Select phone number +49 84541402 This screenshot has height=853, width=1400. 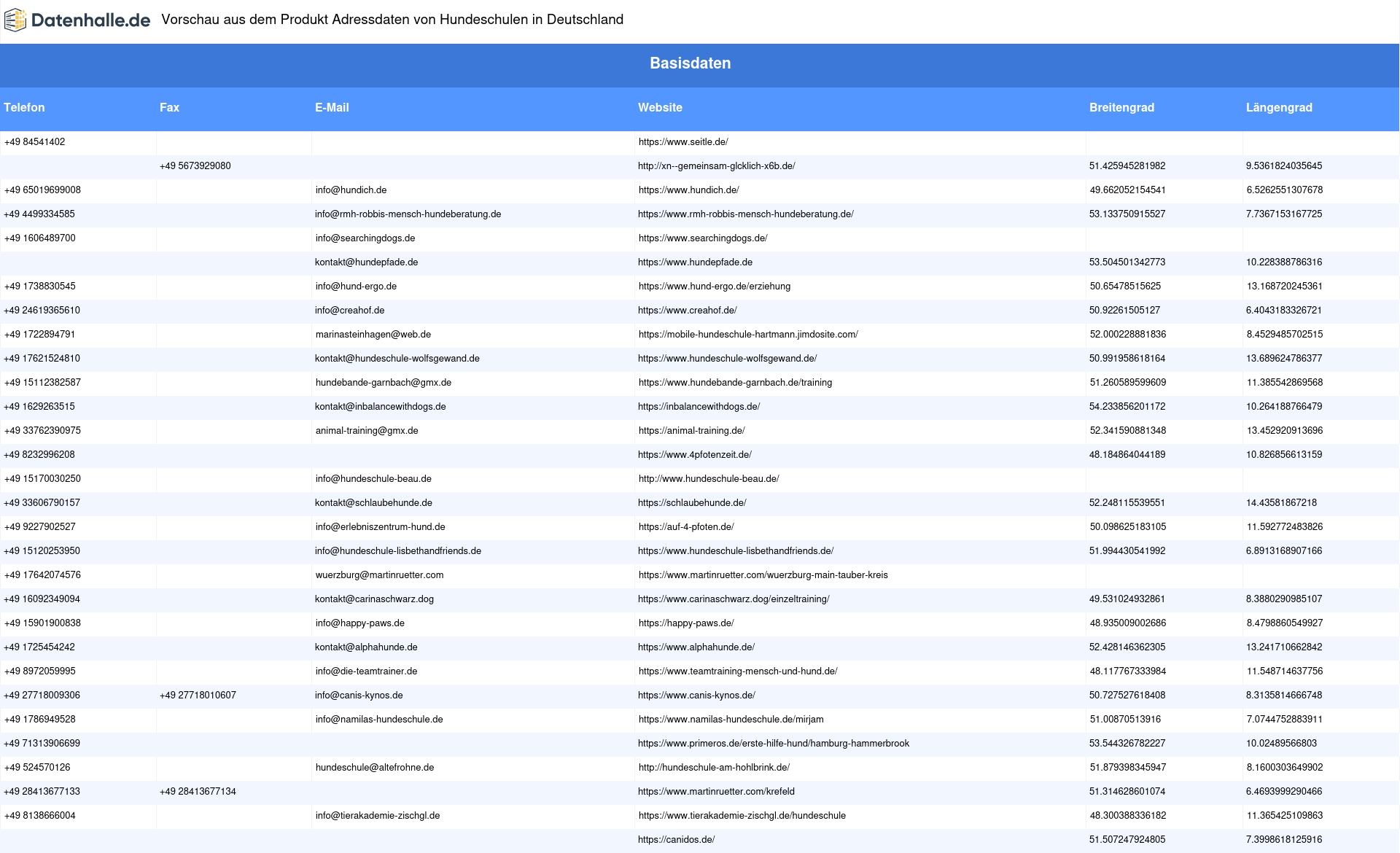(x=34, y=142)
